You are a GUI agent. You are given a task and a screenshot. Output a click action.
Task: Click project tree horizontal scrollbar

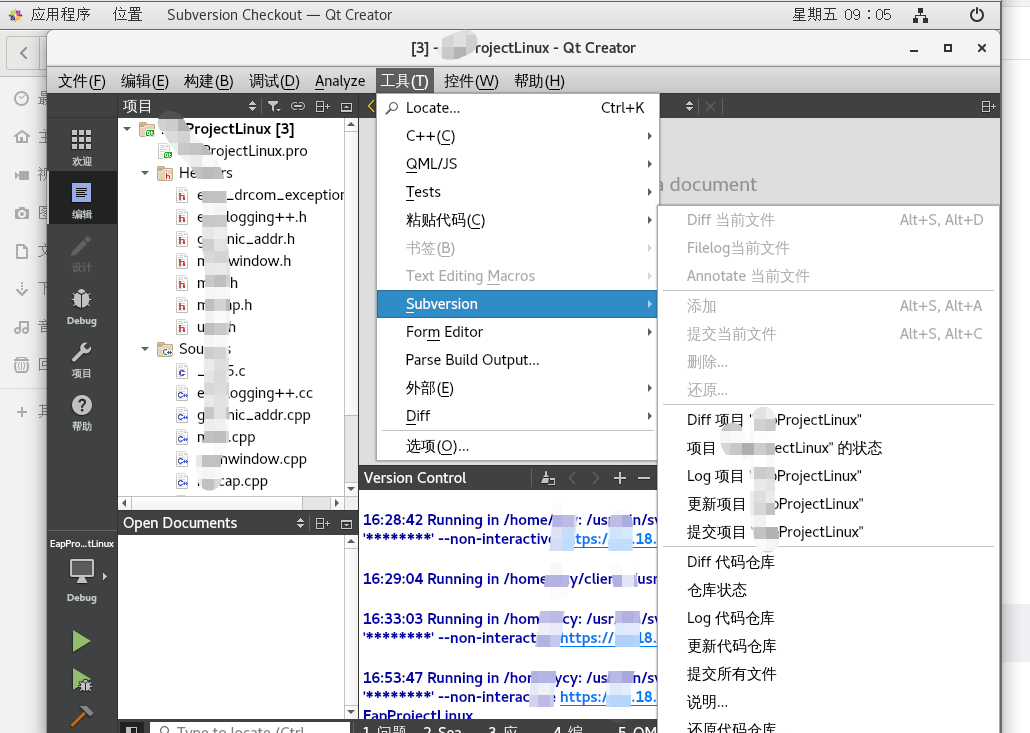(x=231, y=503)
